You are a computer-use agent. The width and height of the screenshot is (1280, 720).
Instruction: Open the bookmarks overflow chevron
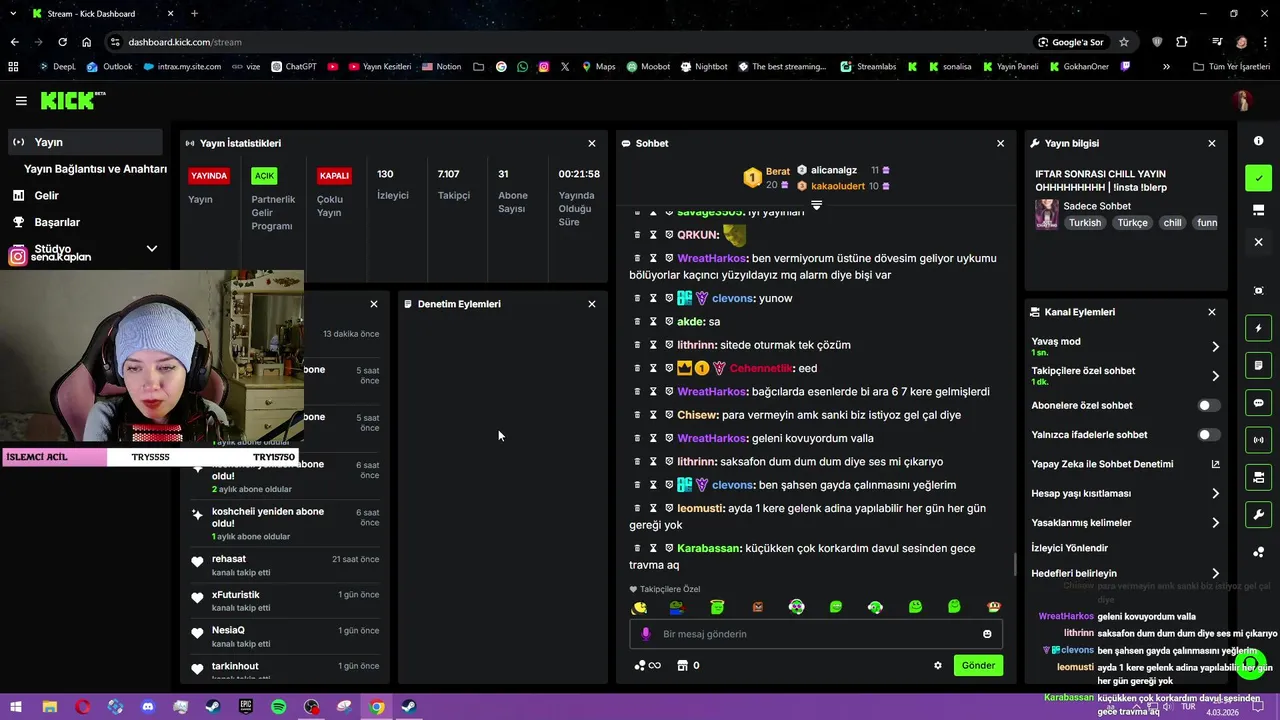click(x=1166, y=67)
